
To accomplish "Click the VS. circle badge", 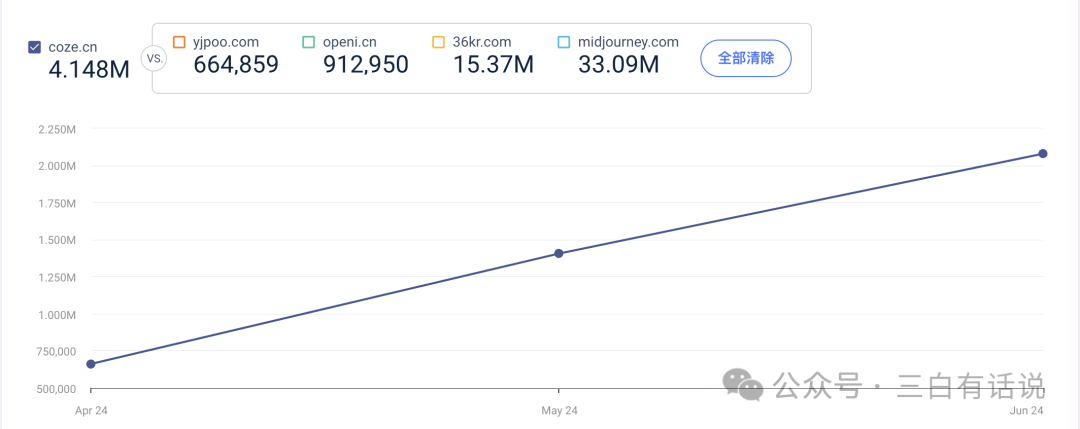I will pyautogui.click(x=154, y=58).
